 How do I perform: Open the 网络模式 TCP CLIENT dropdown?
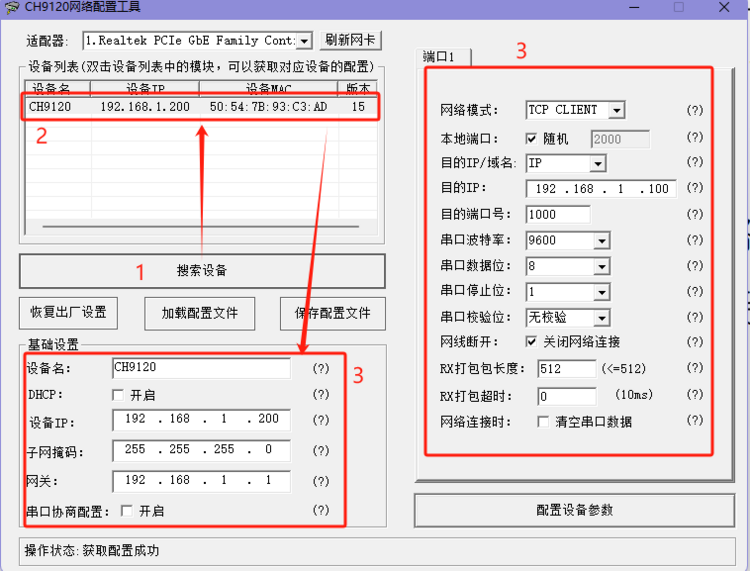[x=617, y=110]
